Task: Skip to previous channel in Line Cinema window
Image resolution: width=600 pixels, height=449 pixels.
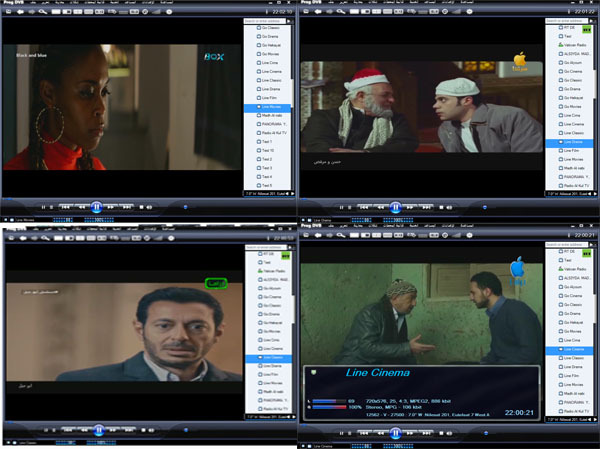Action: pos(364,433)
